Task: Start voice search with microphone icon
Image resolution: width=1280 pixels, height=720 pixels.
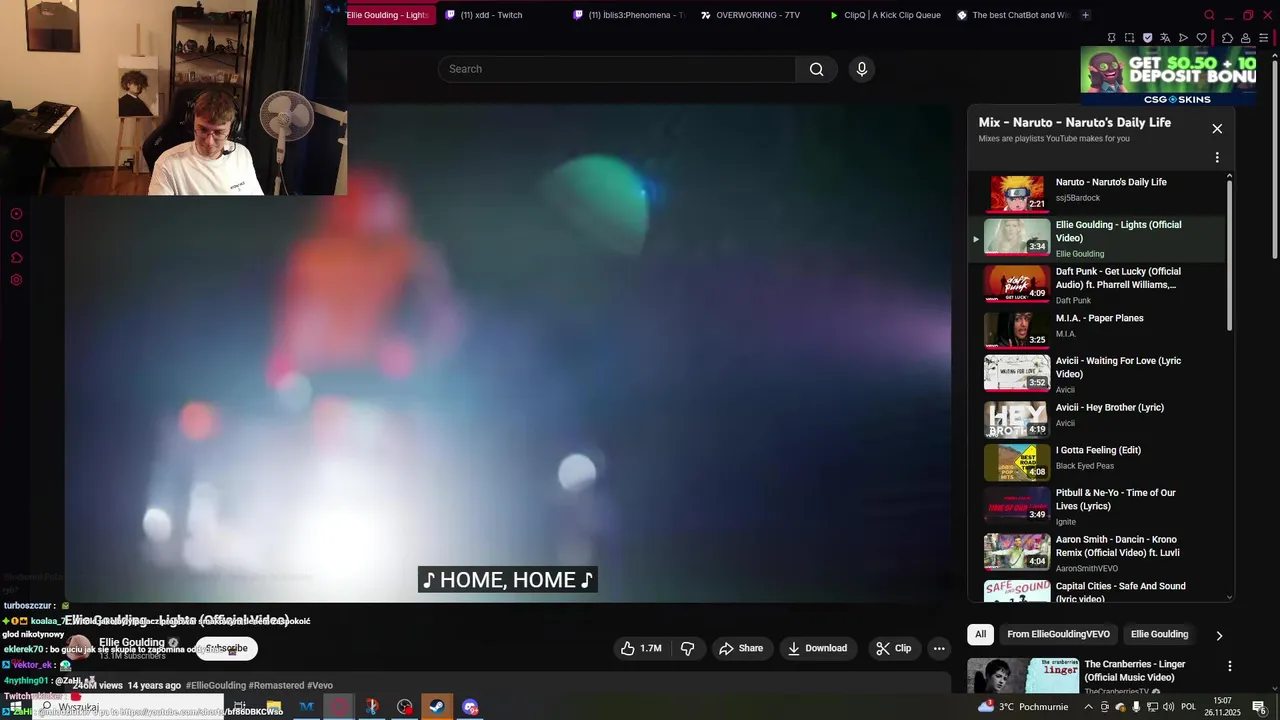Action: point(862,69)
